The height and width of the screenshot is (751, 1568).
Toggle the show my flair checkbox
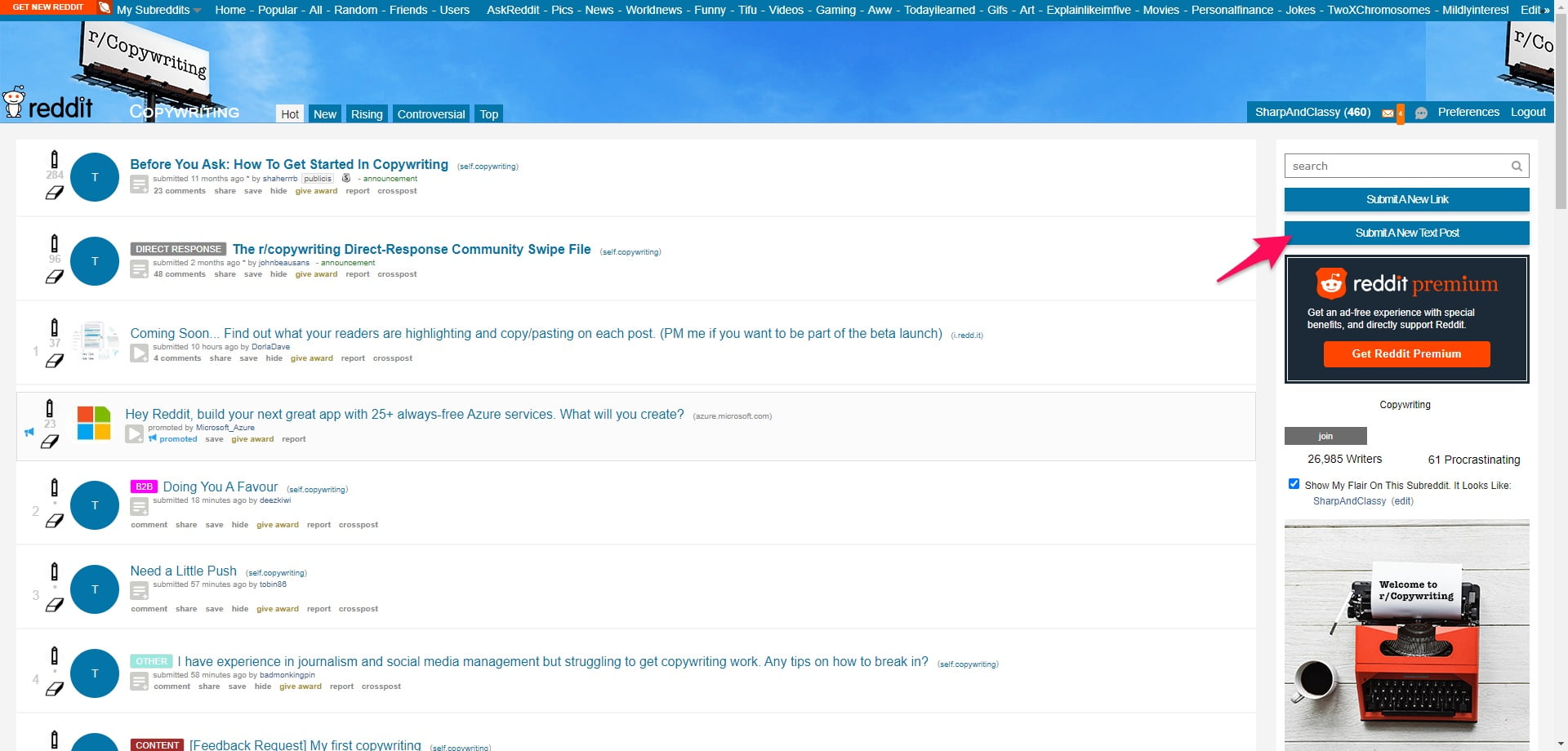[x=1294, y=484]
